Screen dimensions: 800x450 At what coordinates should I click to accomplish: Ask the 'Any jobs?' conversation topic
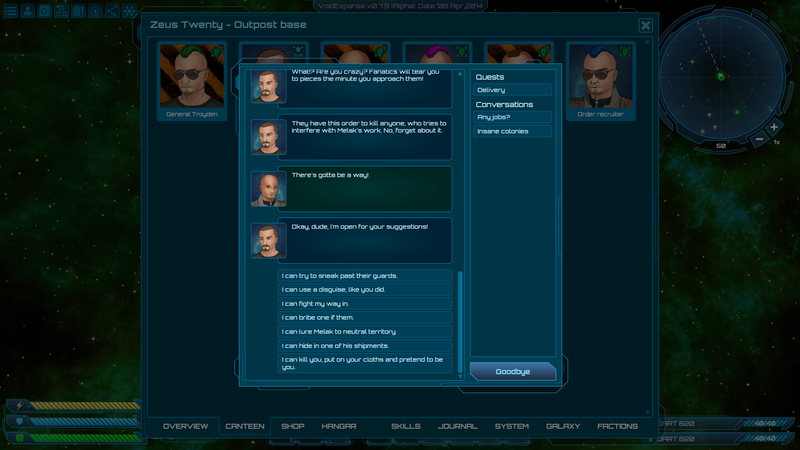click(x=512, y=117)
